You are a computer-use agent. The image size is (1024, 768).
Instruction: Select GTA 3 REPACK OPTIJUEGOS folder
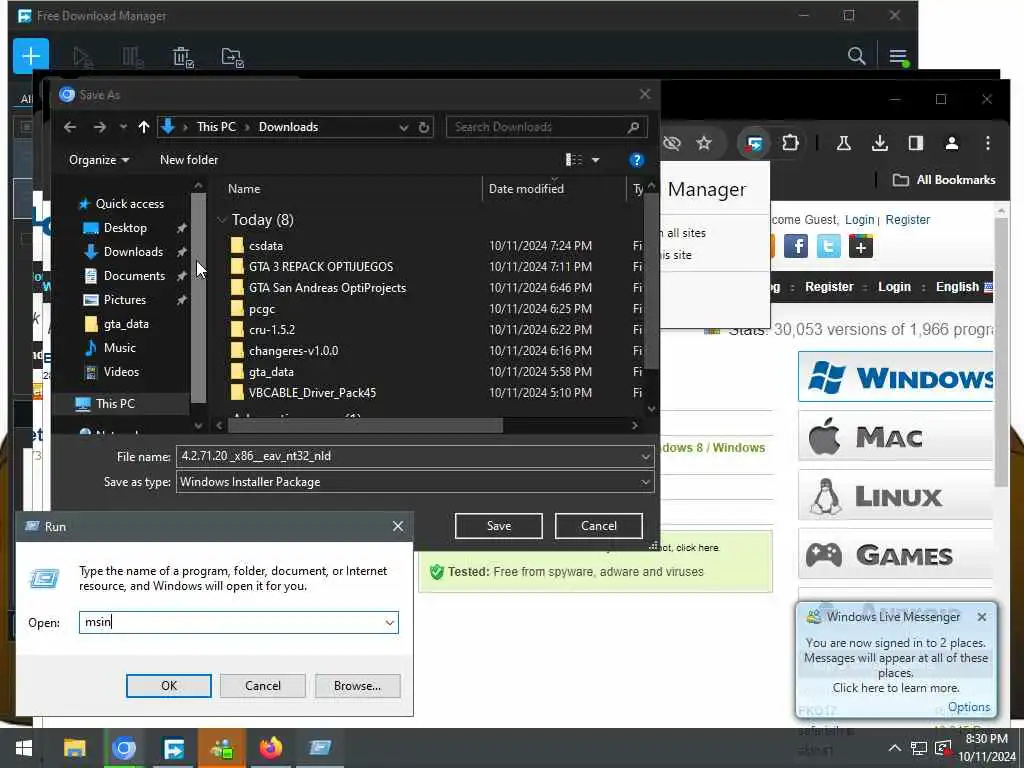pos(321,267)
